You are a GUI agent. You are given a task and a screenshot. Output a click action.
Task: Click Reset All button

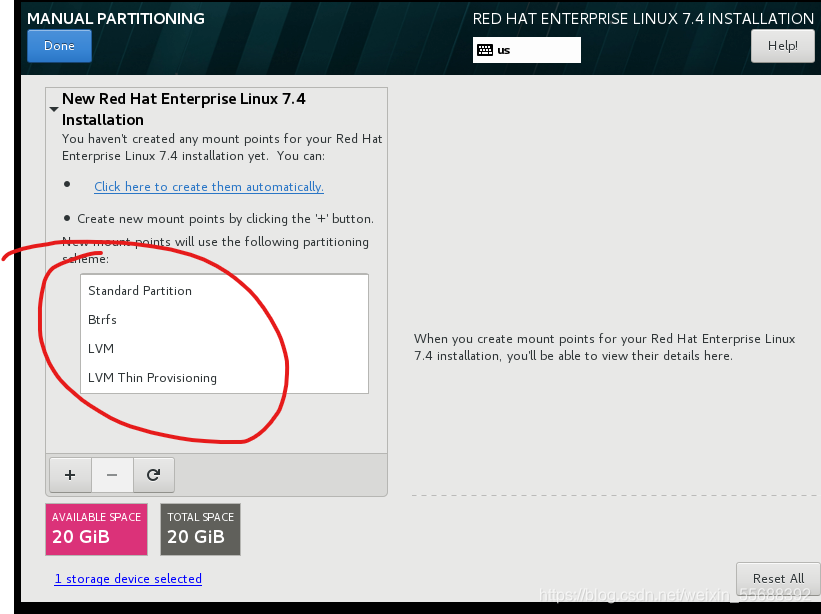[x=778, y=578]
